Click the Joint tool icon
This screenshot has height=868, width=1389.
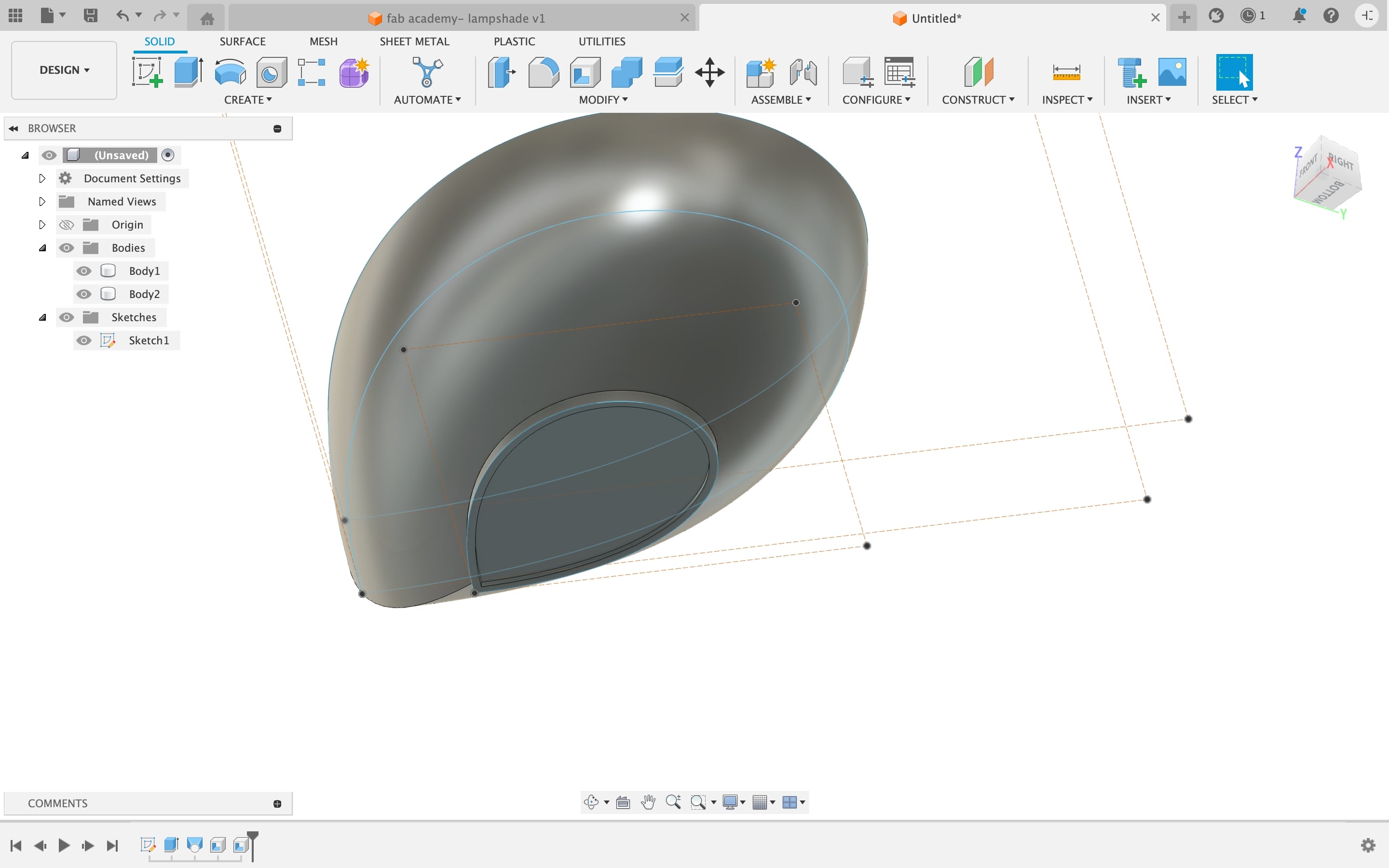803,72
